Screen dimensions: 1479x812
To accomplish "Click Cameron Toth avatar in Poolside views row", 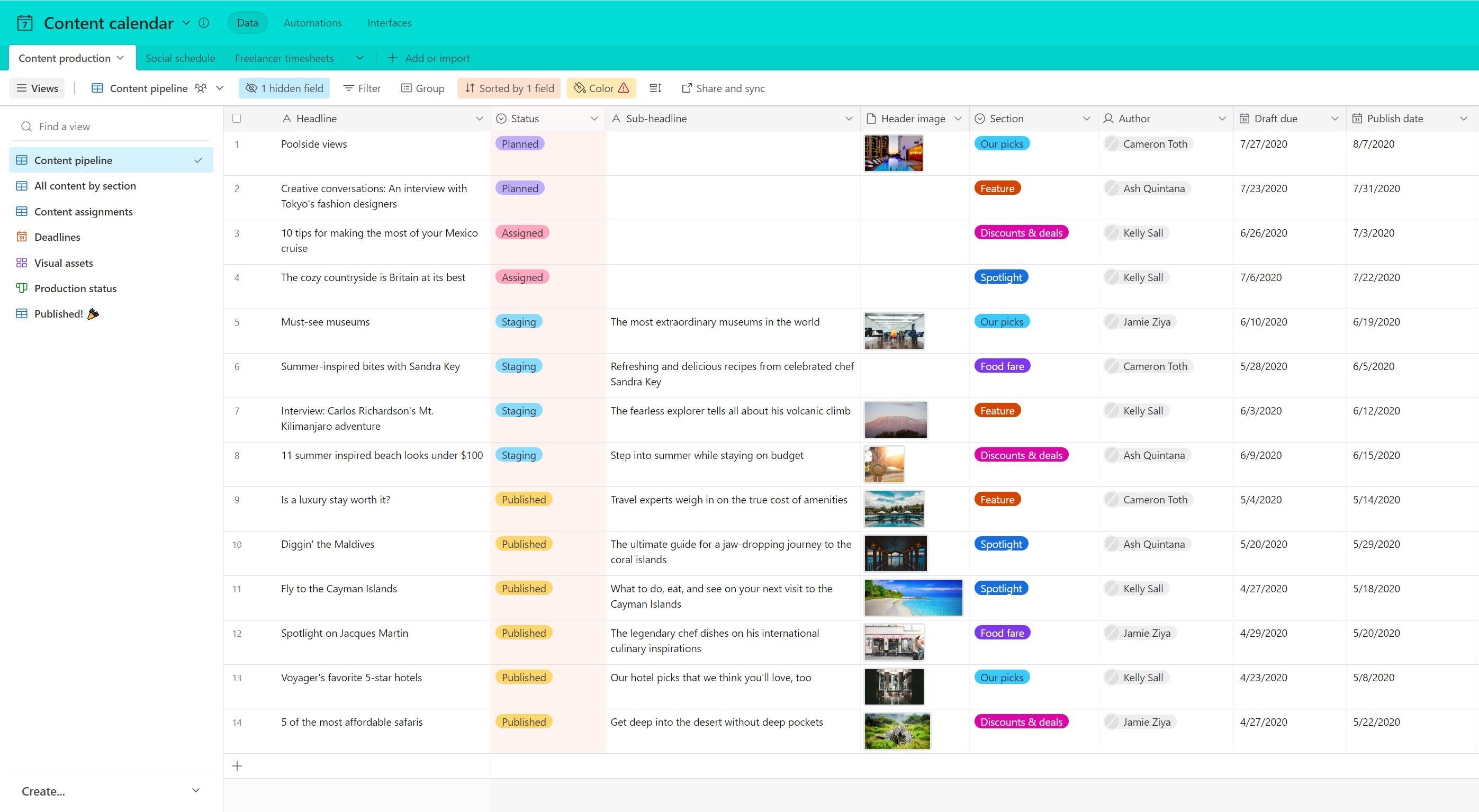I will 1112,144.
